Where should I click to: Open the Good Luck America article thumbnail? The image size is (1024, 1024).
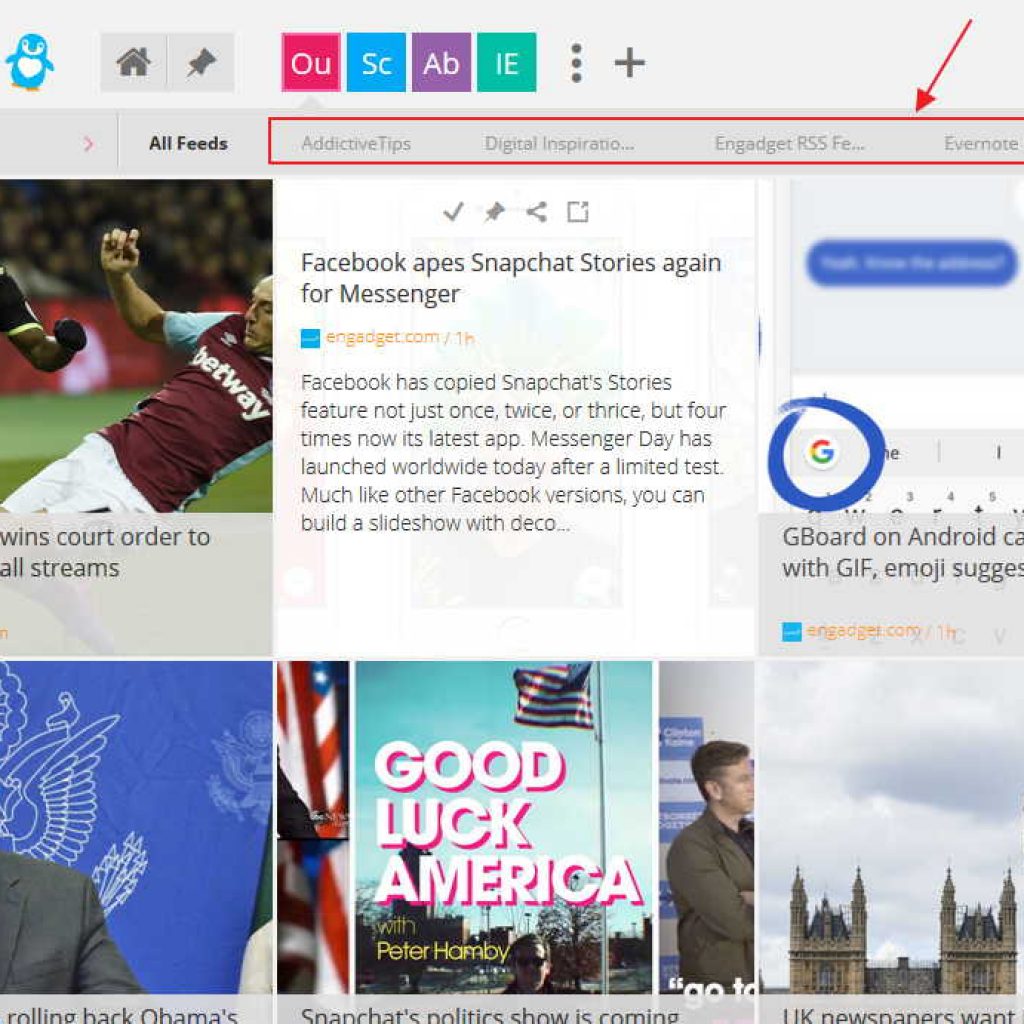(x=516, y=827)
